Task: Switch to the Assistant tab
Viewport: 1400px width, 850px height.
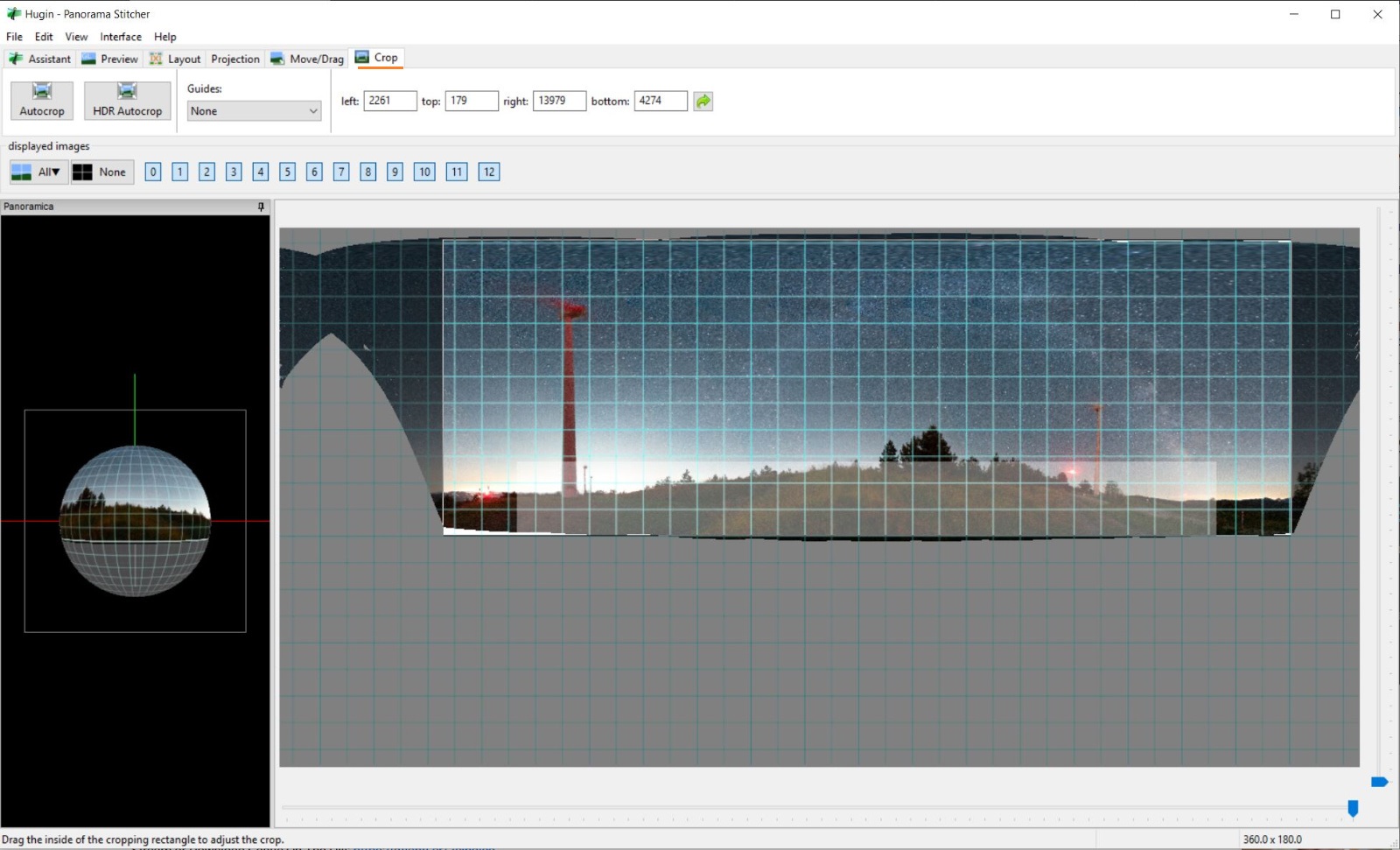Action: (40, 59)
